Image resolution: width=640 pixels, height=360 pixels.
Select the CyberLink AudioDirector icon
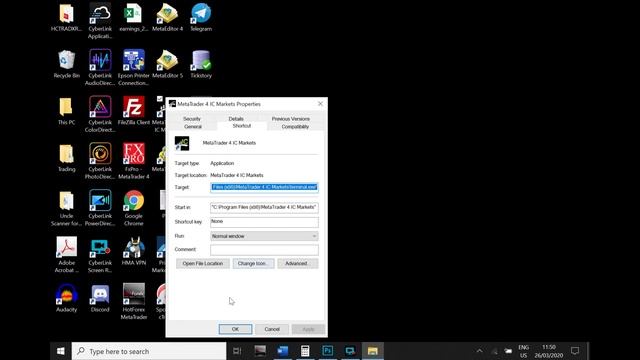100,67
